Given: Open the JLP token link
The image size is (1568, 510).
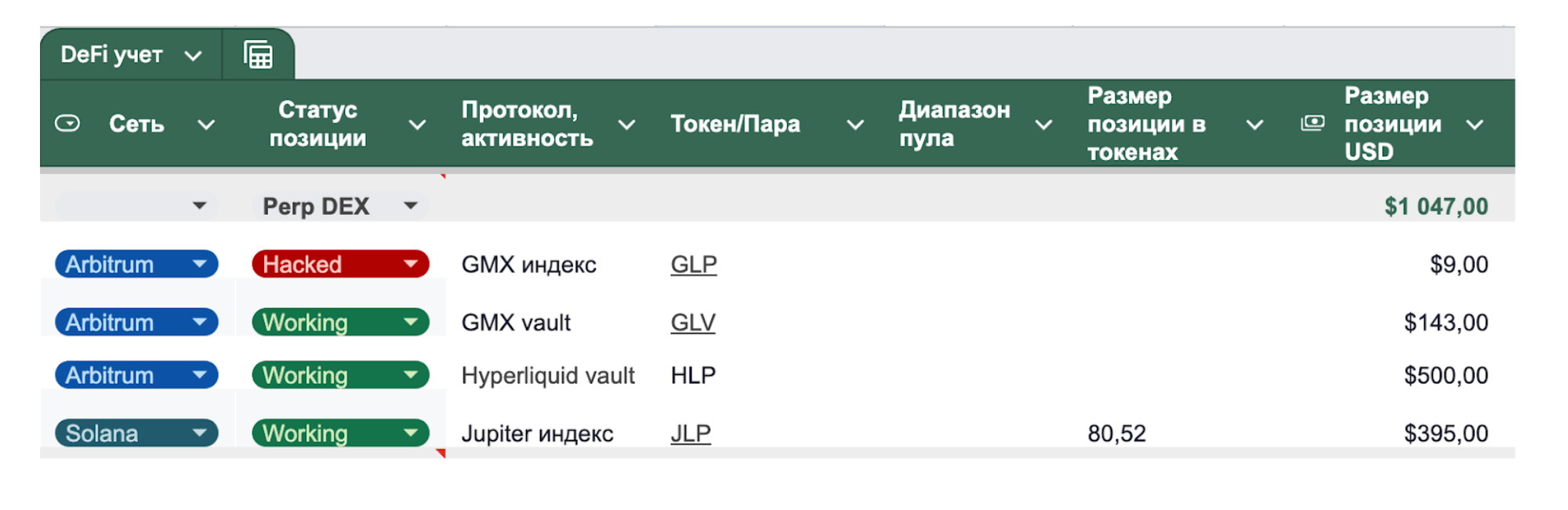Looking at the screenshot, I should (691, 433).
